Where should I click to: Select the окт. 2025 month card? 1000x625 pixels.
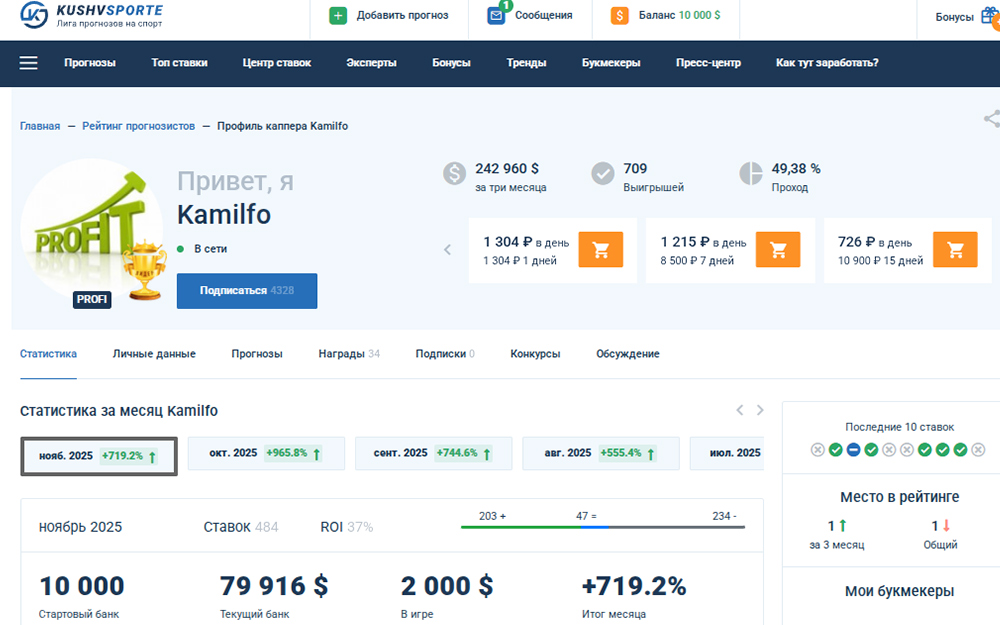(x=266, y=454)
